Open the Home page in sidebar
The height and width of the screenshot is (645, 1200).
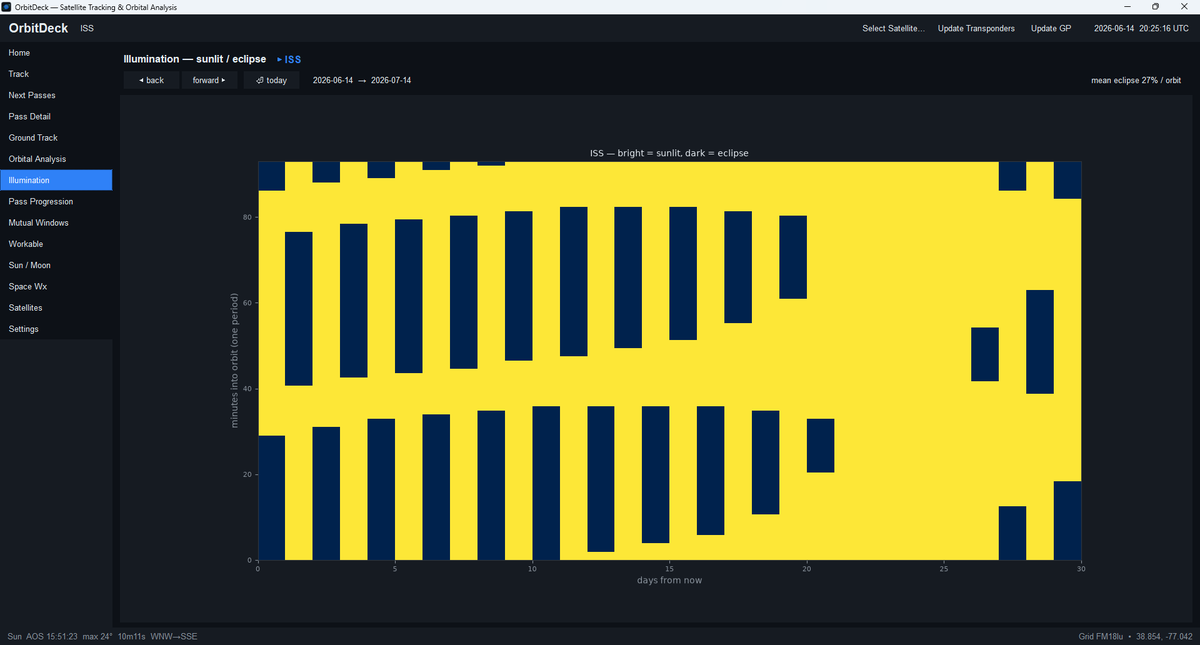tap(56, 53)
